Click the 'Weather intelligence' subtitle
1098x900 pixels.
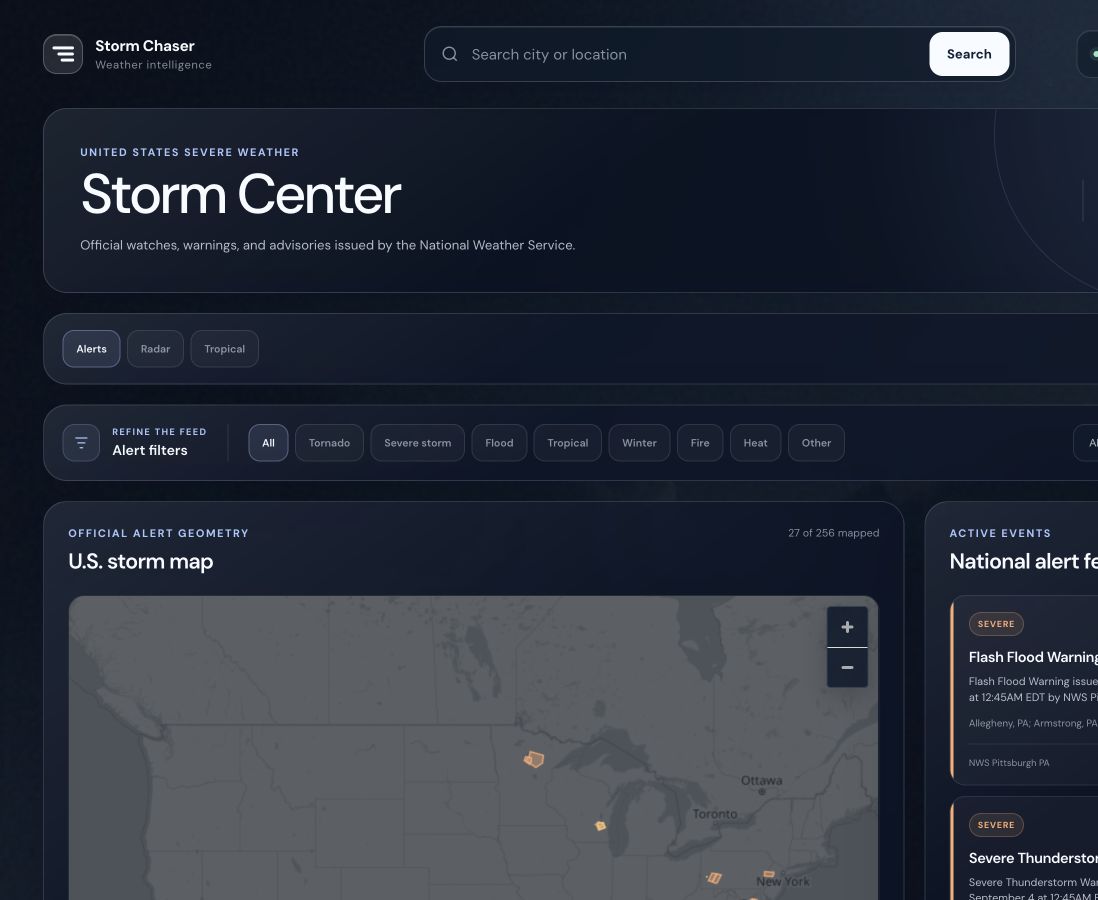tap(153, 65)
